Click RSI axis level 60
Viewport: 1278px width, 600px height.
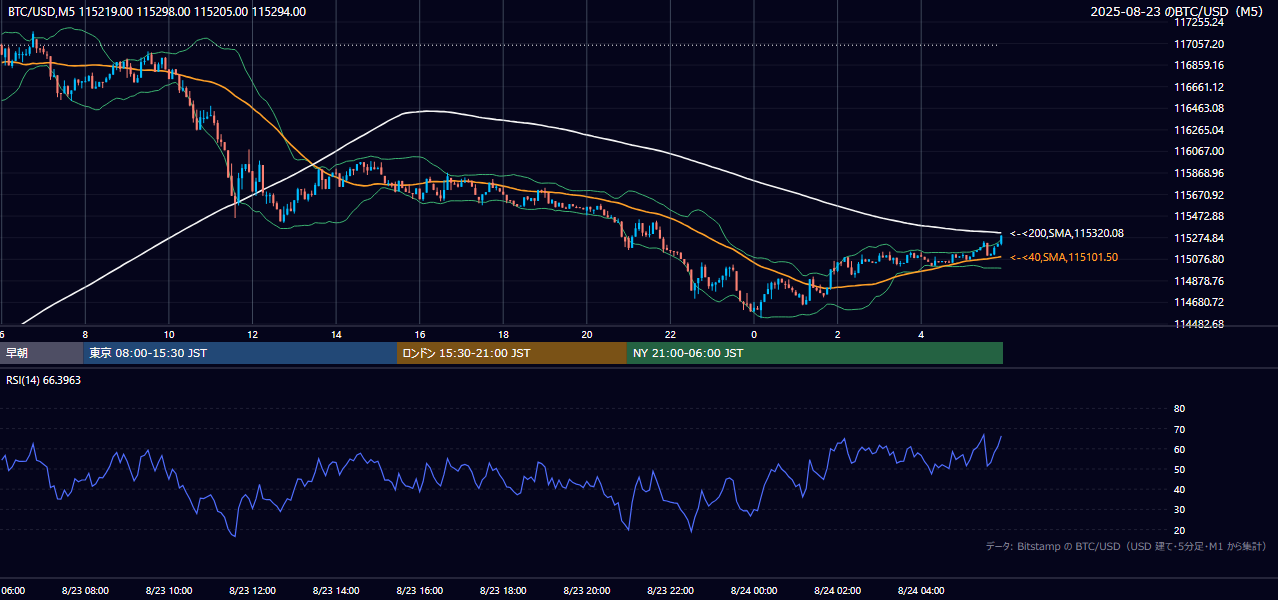pyautogui.click(x=1179, y=449)
